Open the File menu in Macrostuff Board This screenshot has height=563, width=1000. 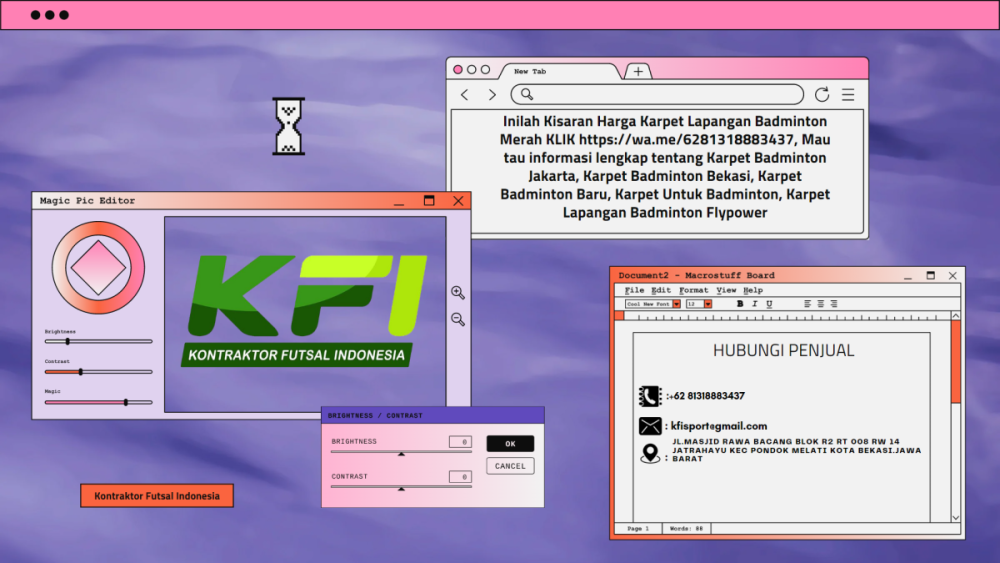tap(635, 290)
